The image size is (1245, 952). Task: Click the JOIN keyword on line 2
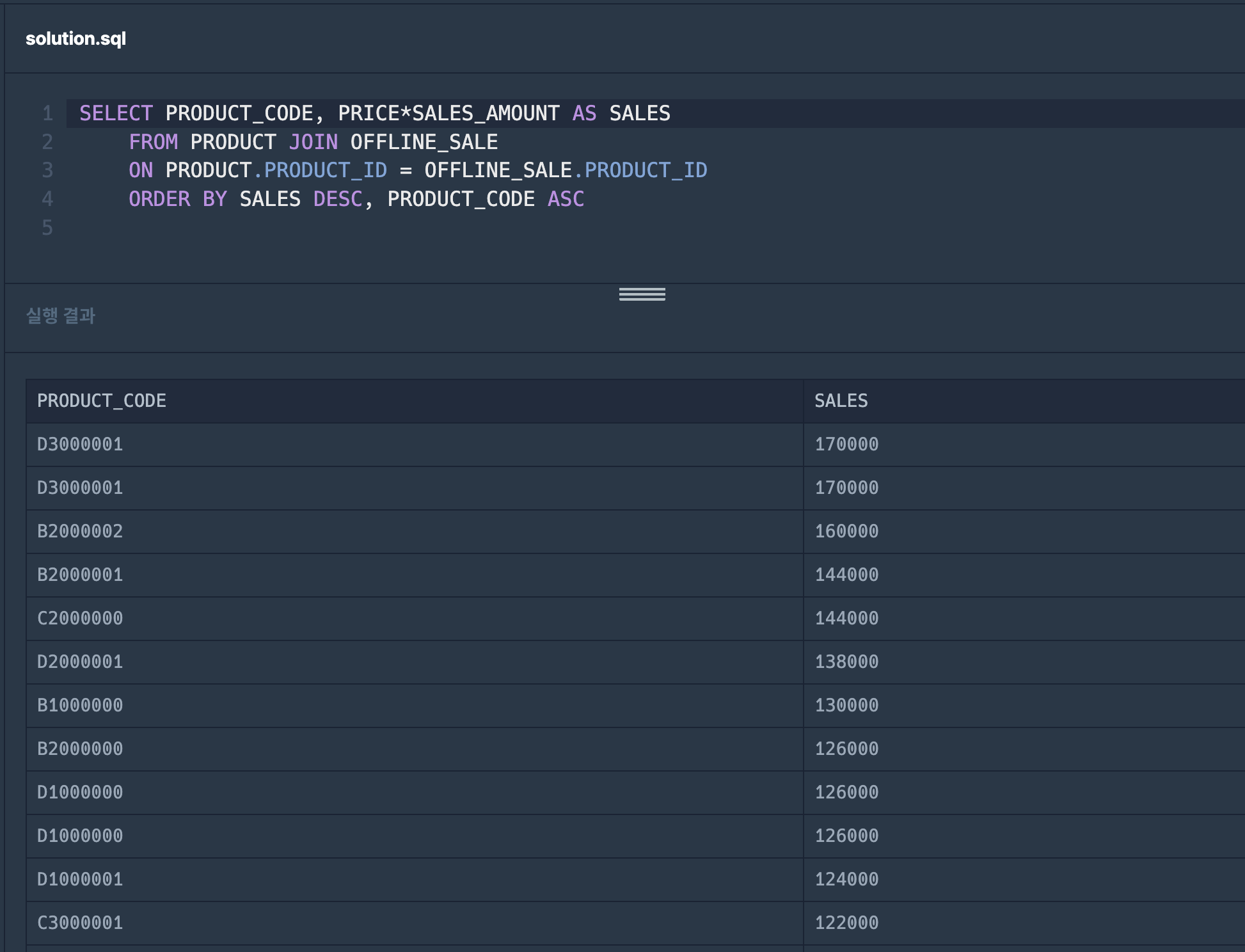click(313, 142)
